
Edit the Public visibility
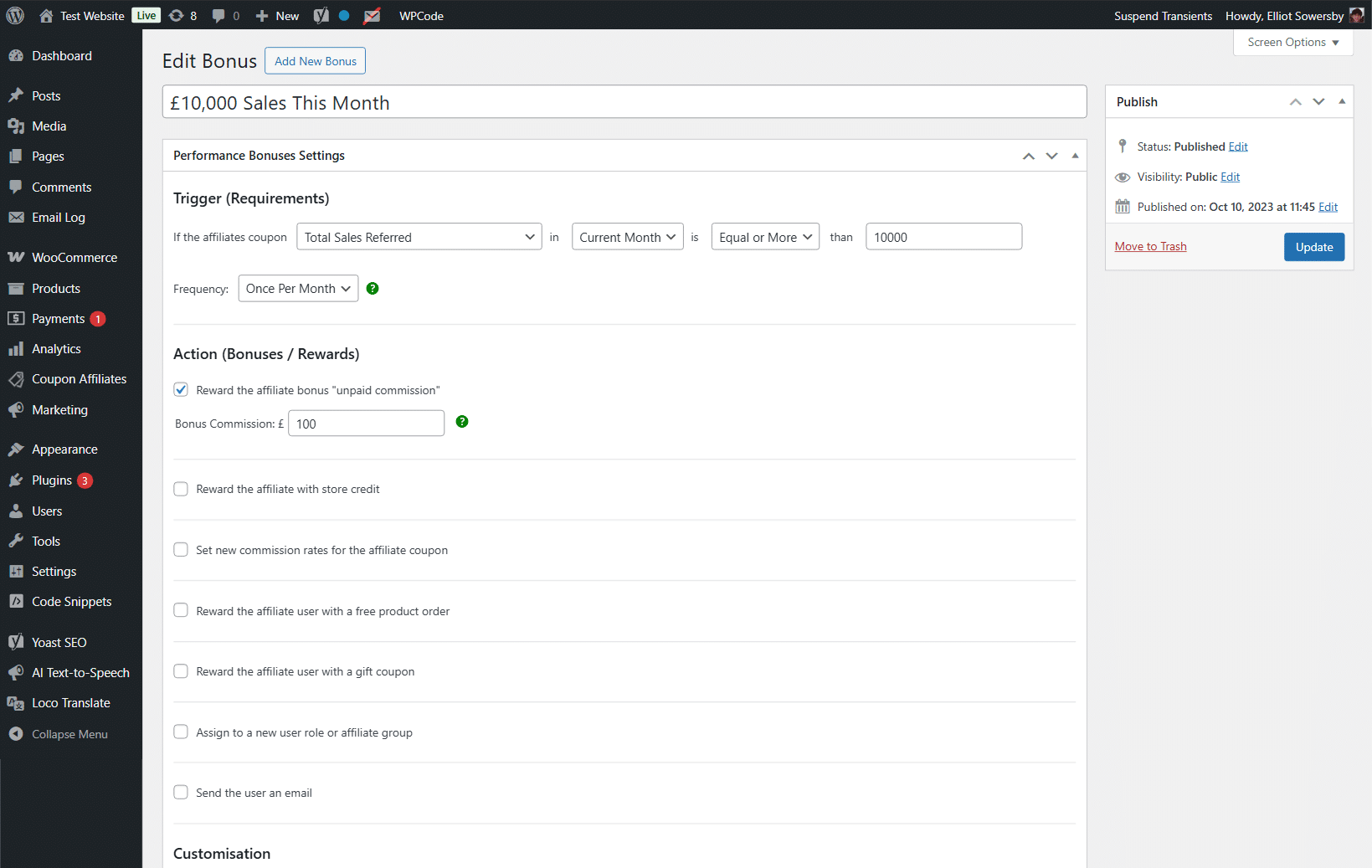coord(1230,177)
